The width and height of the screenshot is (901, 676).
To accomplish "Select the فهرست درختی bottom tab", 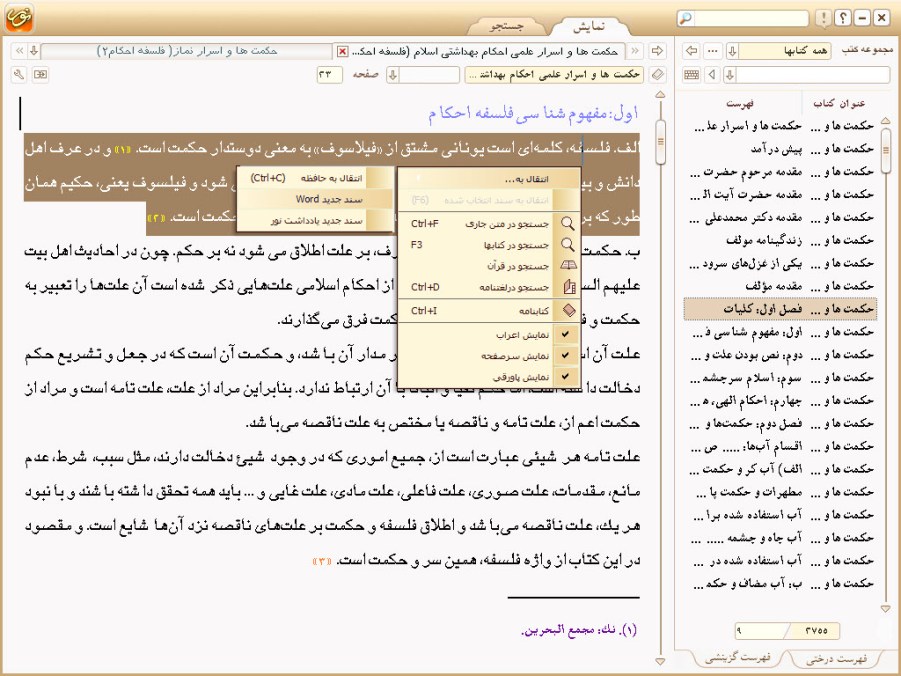I will pyautogui.click(x=836, y=658).
